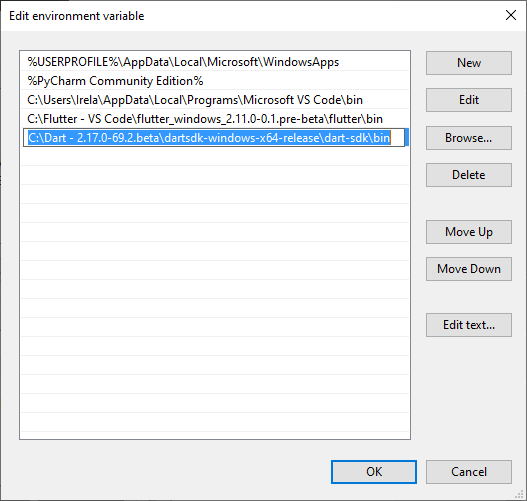Move the selected entry down
The image size is (527, 501).
point(469,269)
